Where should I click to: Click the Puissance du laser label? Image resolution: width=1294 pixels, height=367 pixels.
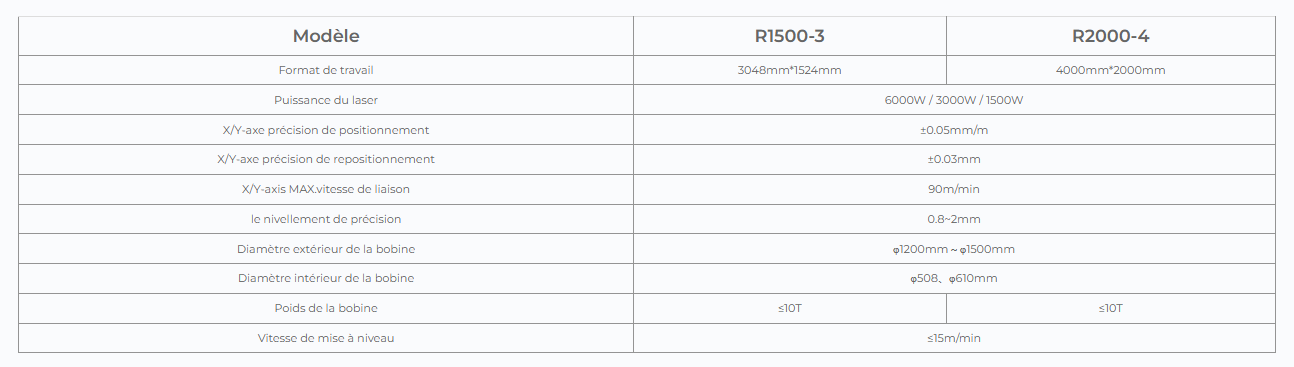326,100
